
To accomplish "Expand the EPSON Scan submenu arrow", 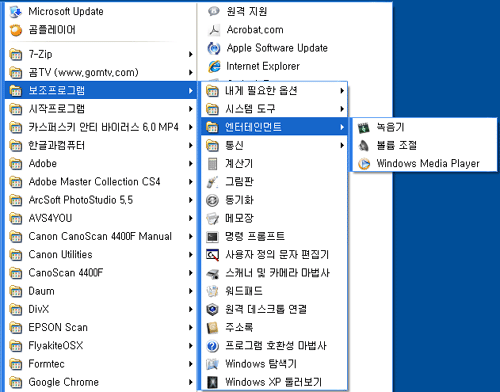I will tap(190, 327).
